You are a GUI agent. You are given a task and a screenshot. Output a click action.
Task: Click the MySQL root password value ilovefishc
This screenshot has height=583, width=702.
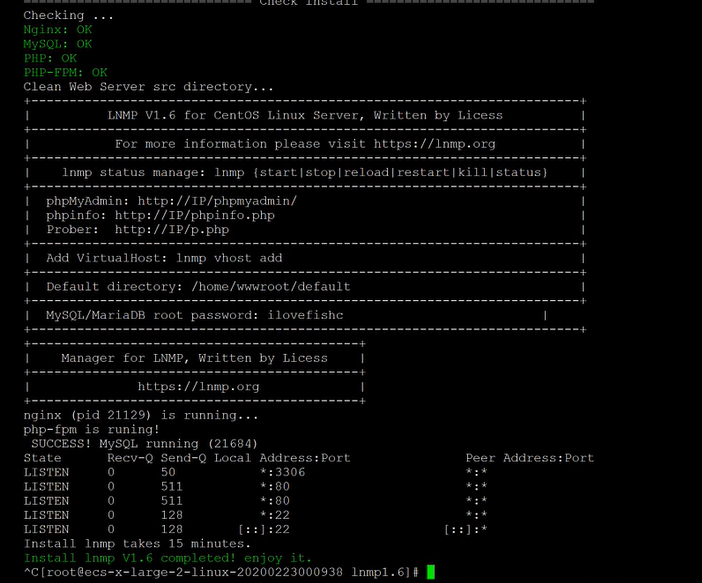click(x=305, y=315)
